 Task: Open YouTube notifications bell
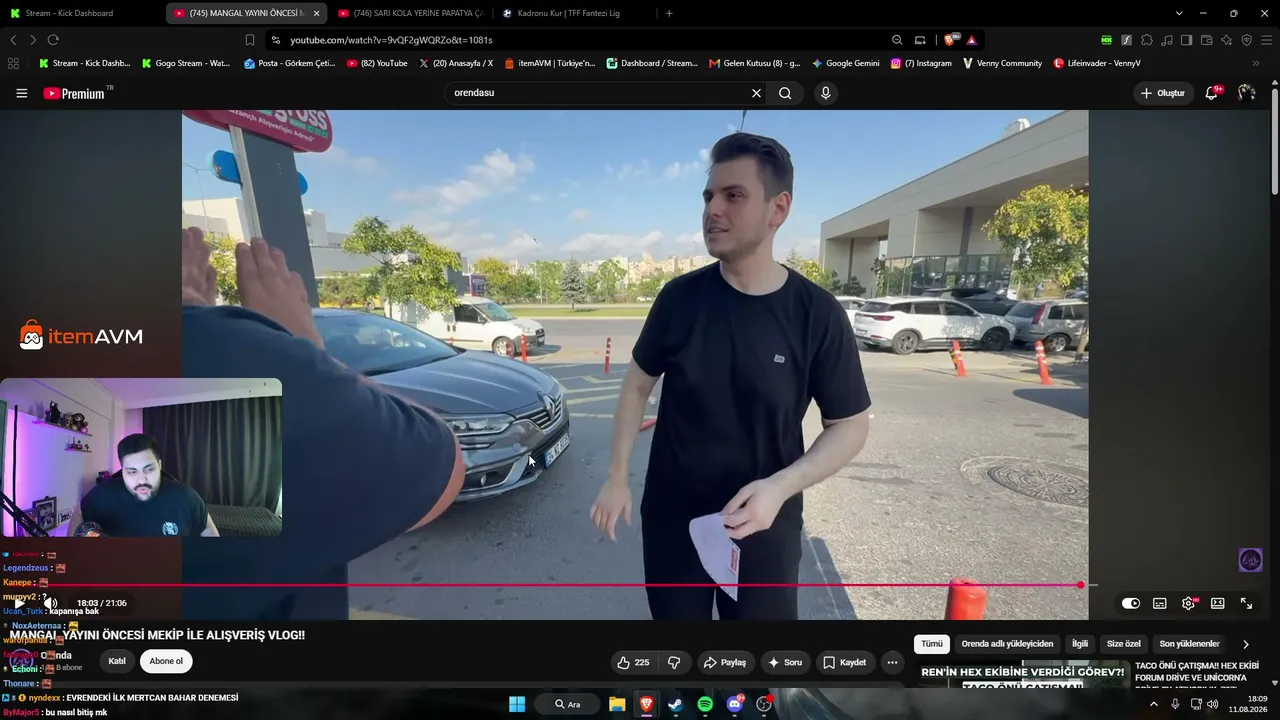(1212, 93)
